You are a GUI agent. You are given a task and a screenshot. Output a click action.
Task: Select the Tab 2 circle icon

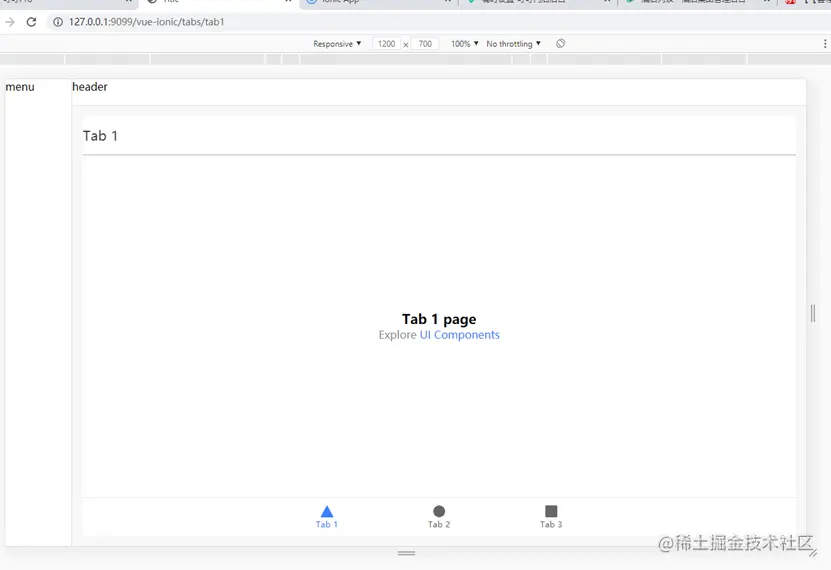click(439, 511)
